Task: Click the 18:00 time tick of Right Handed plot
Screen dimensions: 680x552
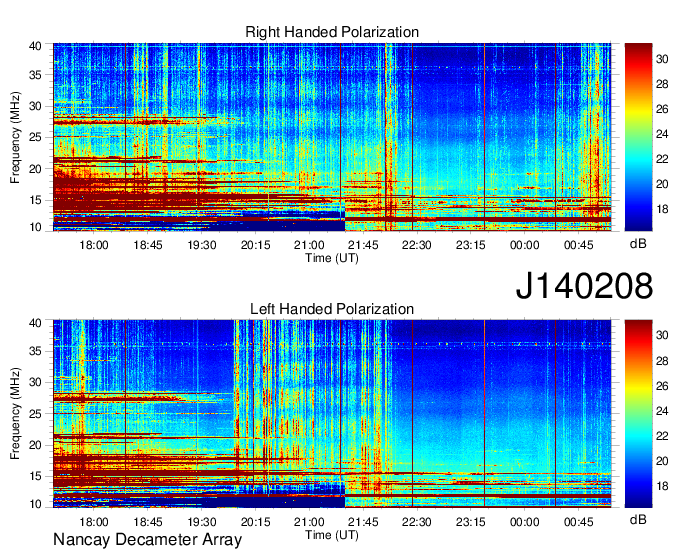Action: coord(94,245)
